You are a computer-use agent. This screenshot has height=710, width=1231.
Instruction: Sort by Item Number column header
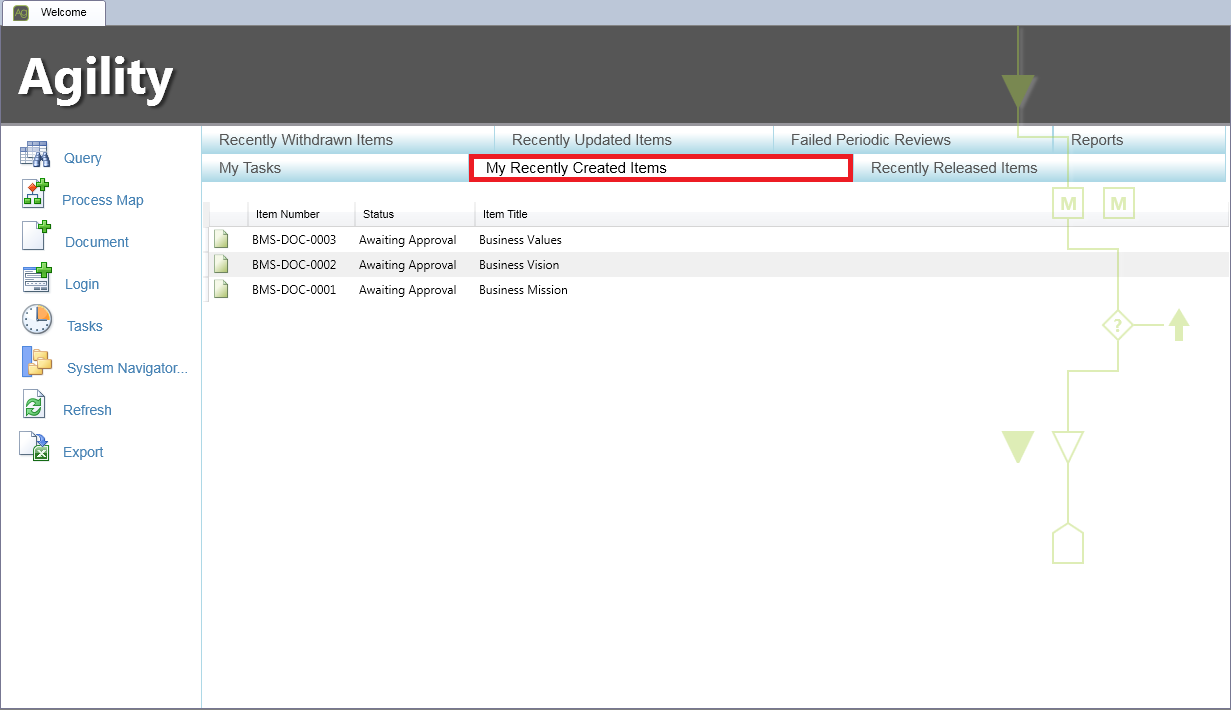click(301, 214)
